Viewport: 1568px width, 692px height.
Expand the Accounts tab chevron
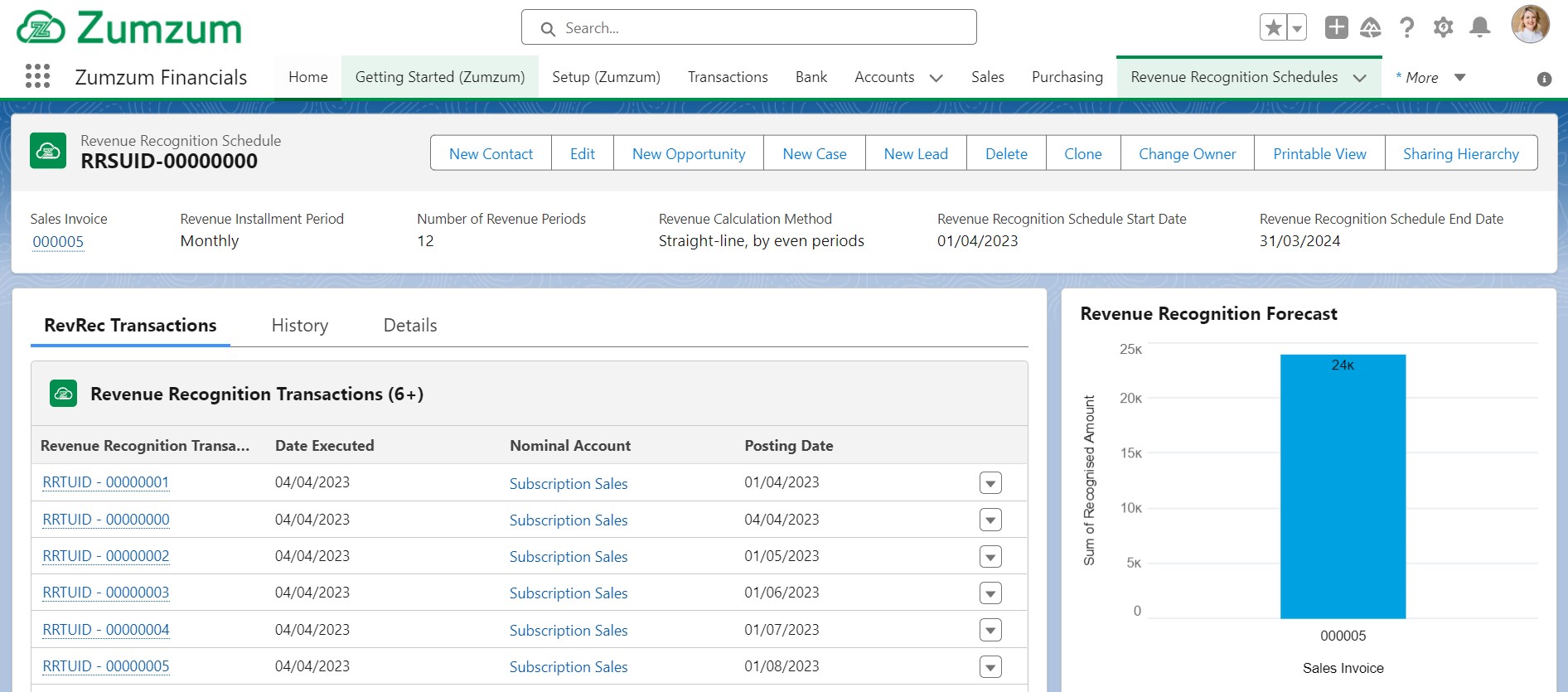click(936, 78)
